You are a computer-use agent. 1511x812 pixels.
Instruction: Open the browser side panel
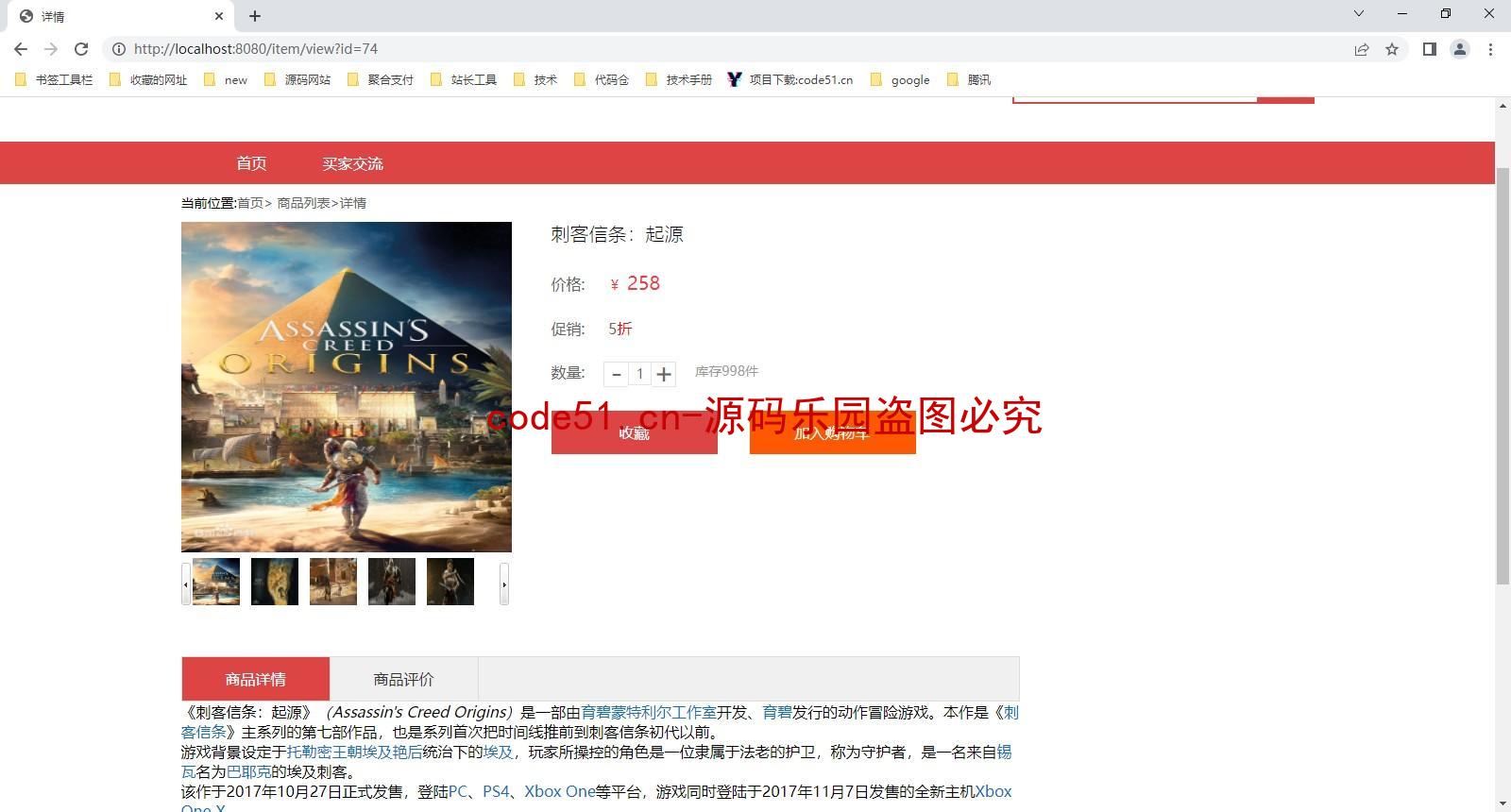pos(1430,49)
